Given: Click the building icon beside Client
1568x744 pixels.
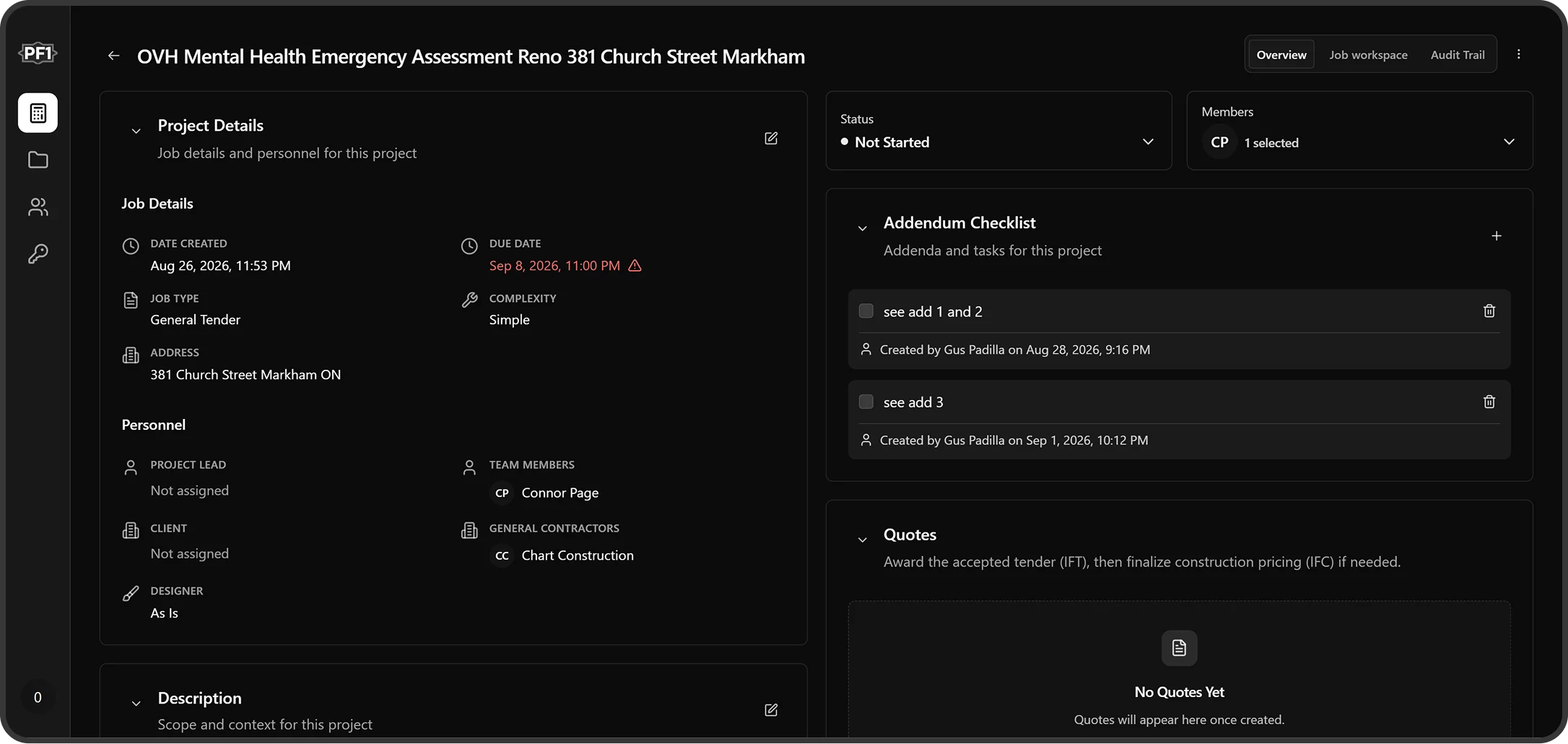Looking at the screenshot, I should point(131,531).
